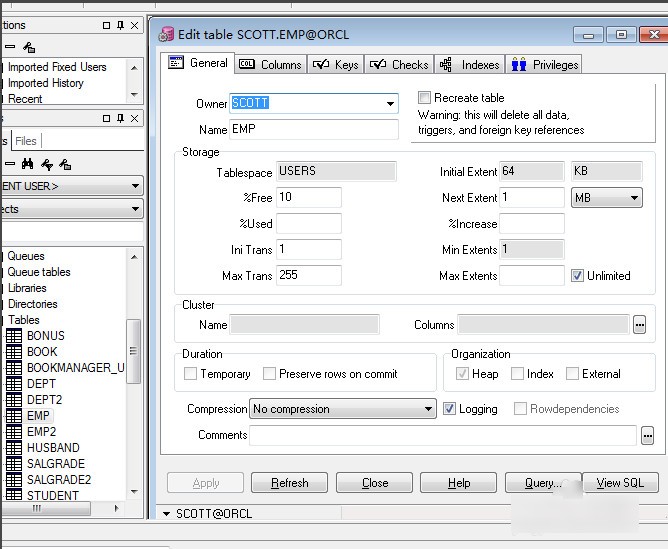The width and height of the screenshot is (668, 549).
Task: Click the STUDENT table icon
Action: pyautogui.click(x=14, y=495)
